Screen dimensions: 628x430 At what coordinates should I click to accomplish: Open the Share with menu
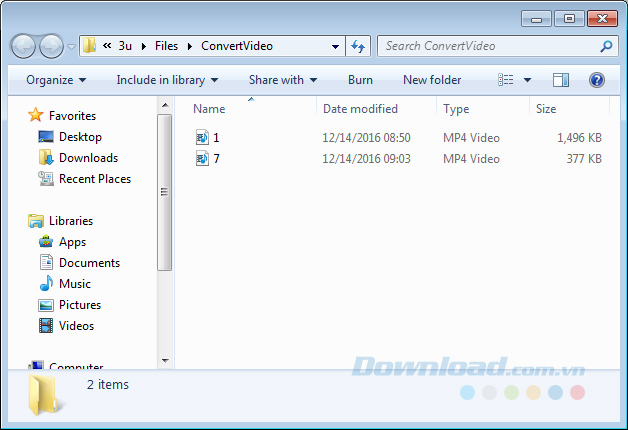click(283, 80)
